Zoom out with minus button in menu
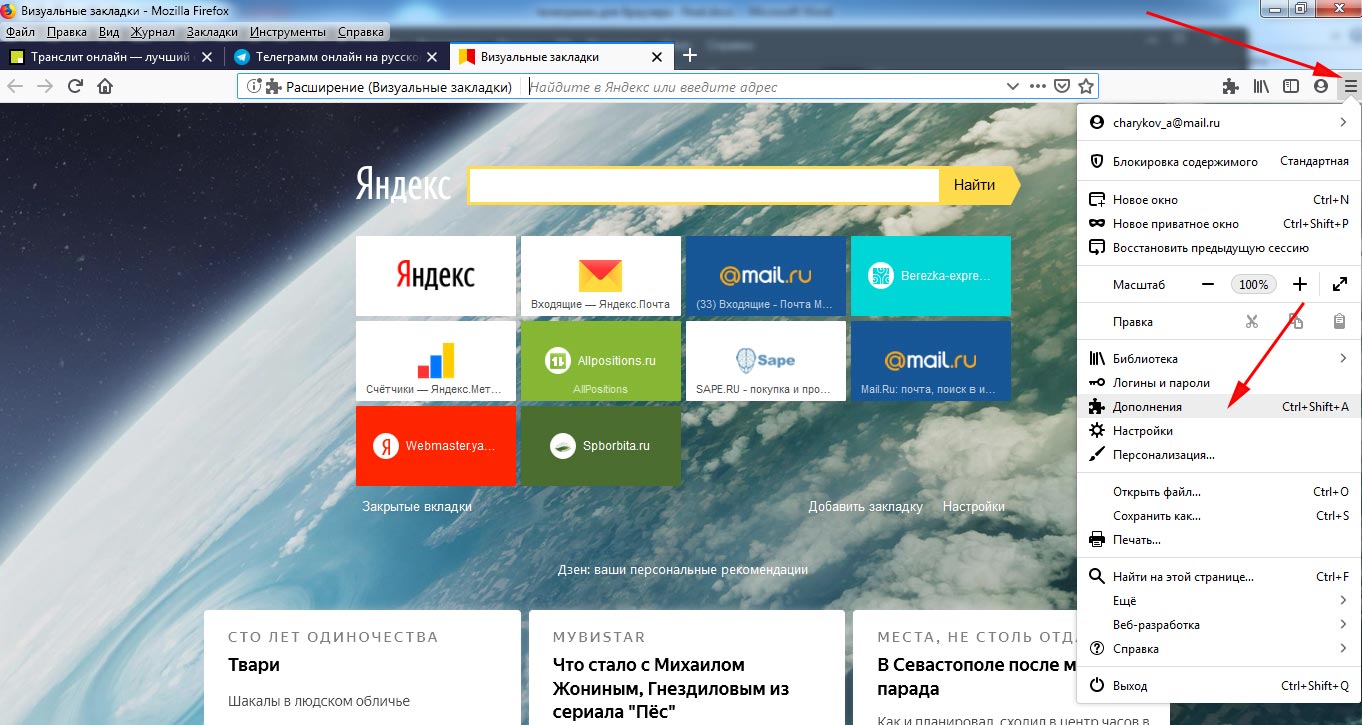Screen dimensions: 1362x725 [1207, 285]
